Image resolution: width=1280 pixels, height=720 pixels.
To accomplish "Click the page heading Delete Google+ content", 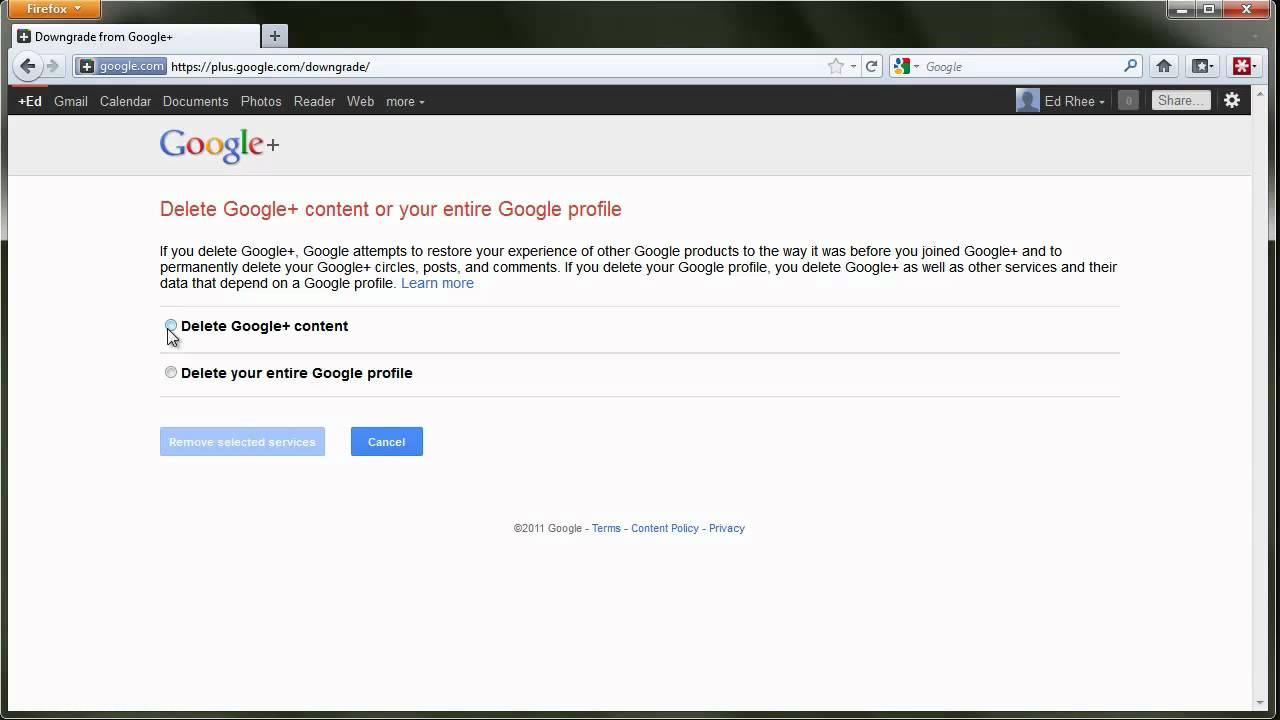I will click(x=391, y=209).
